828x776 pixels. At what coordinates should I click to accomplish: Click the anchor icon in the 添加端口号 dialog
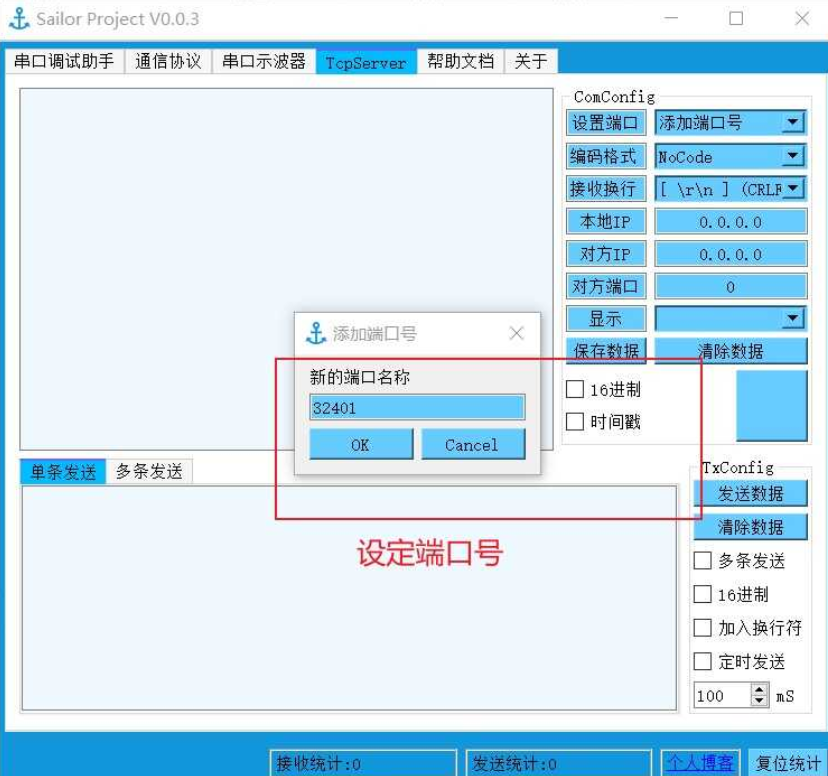tap(317, 333)
